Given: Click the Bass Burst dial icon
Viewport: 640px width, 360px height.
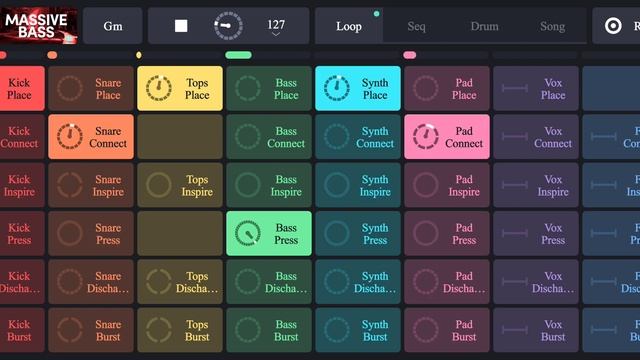Looking at the screenshot, I should (x=247, y=330).
